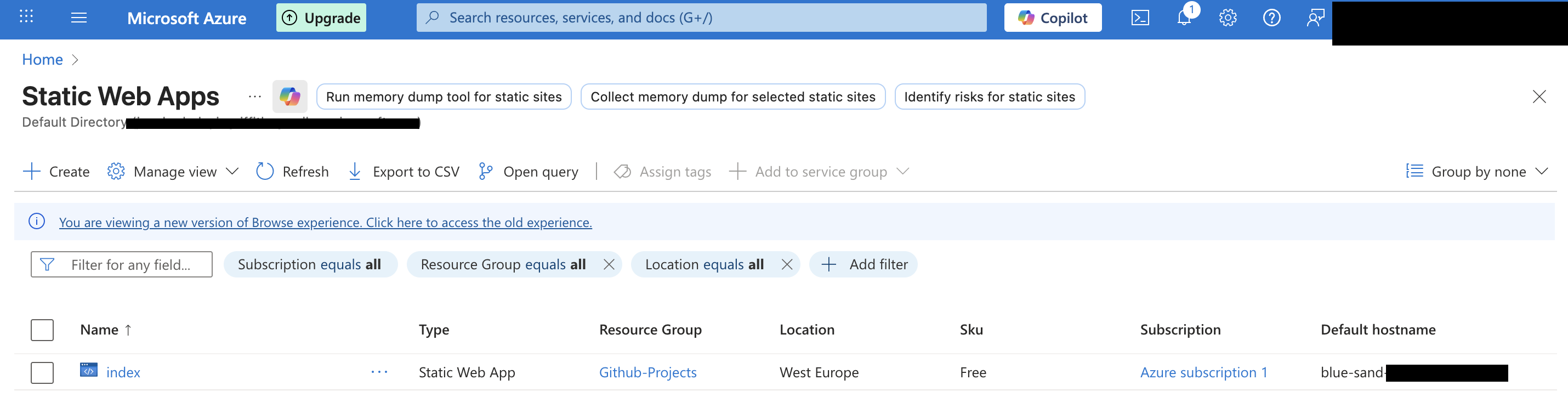
Task: Remove the Resource Group filter
Action: (x=609, y=265)
